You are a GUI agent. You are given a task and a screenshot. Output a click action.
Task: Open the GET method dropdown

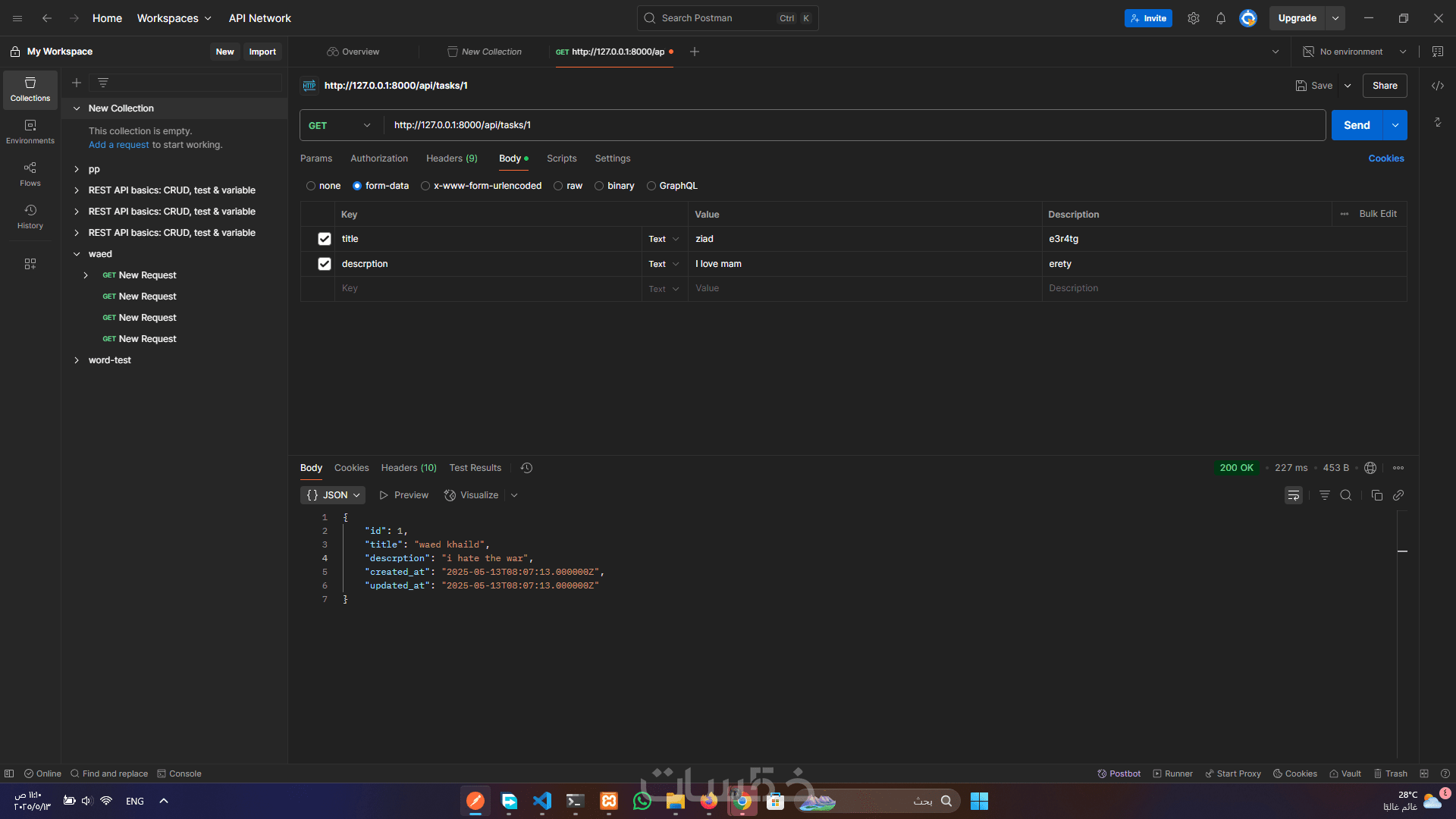pos(340,125)
